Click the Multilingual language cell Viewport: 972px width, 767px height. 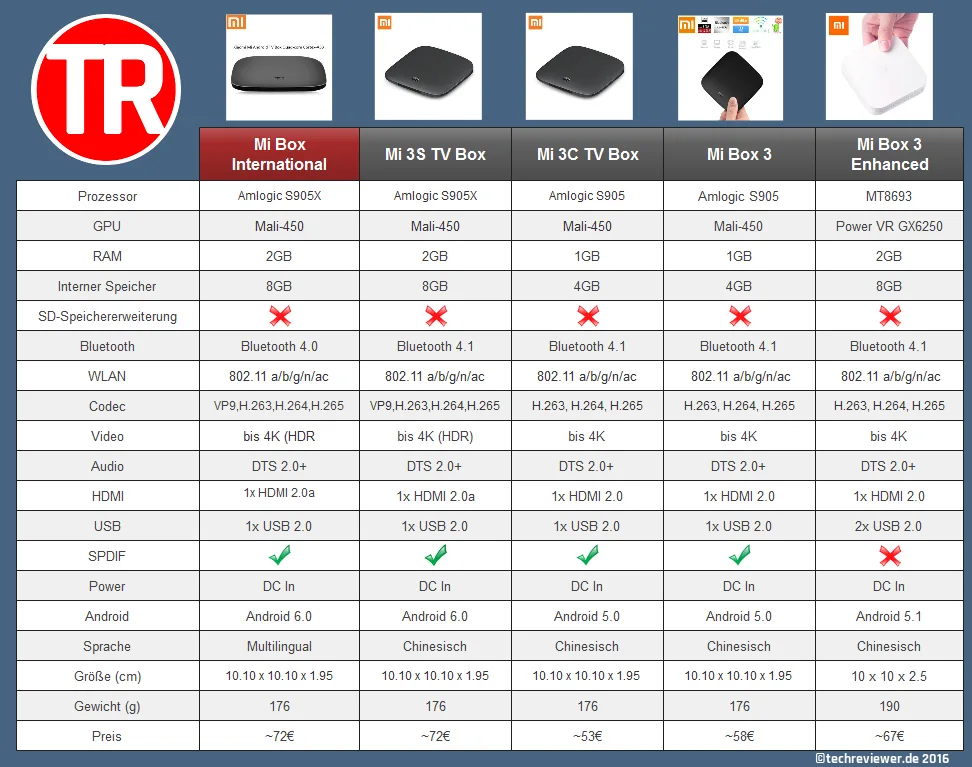[279, 646]
